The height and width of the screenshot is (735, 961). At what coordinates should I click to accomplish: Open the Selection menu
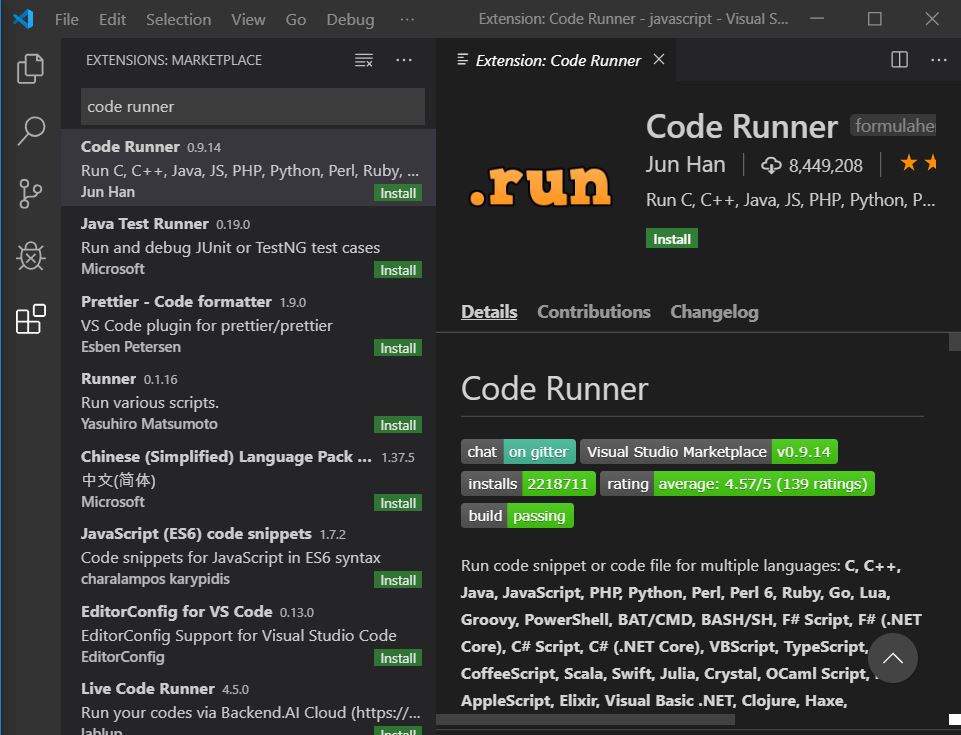(x=178, y=20)
